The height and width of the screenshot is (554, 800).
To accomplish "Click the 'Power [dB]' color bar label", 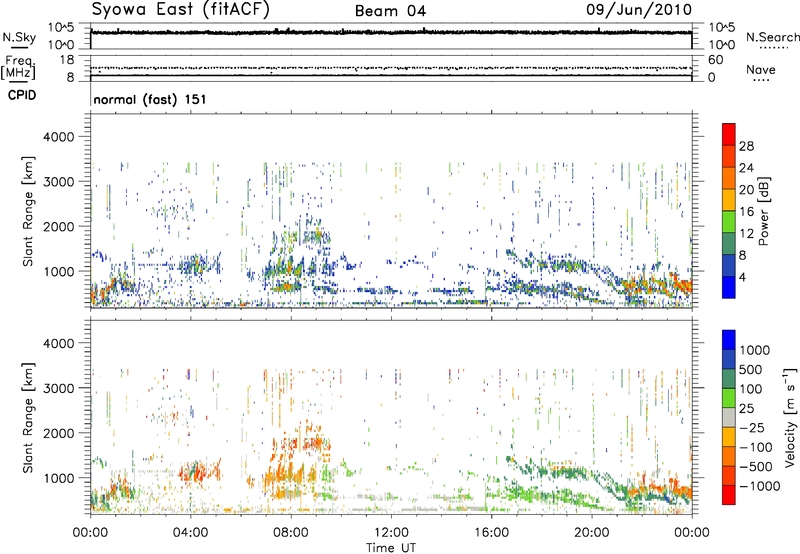I will point(763,211).
